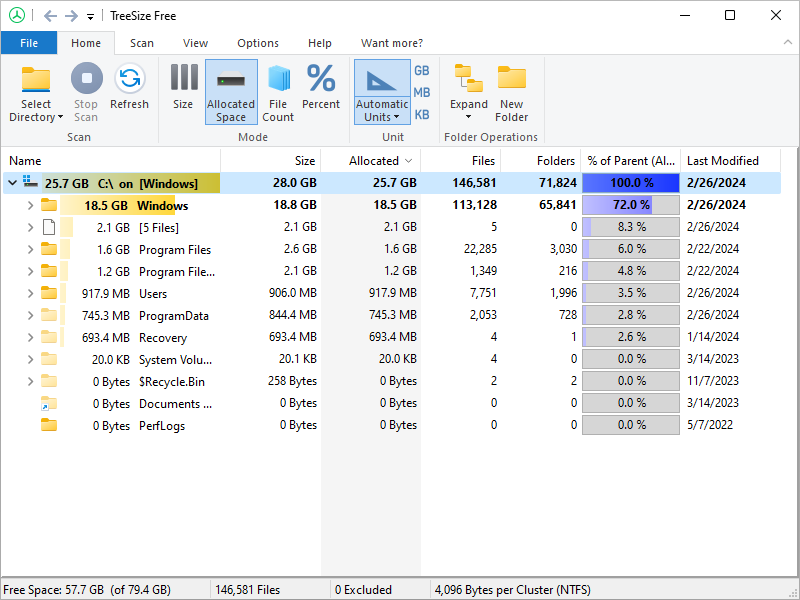Click the Select Directory icon
The width and height of the screenshot is (800, 600).
click(x=36, y=80)
